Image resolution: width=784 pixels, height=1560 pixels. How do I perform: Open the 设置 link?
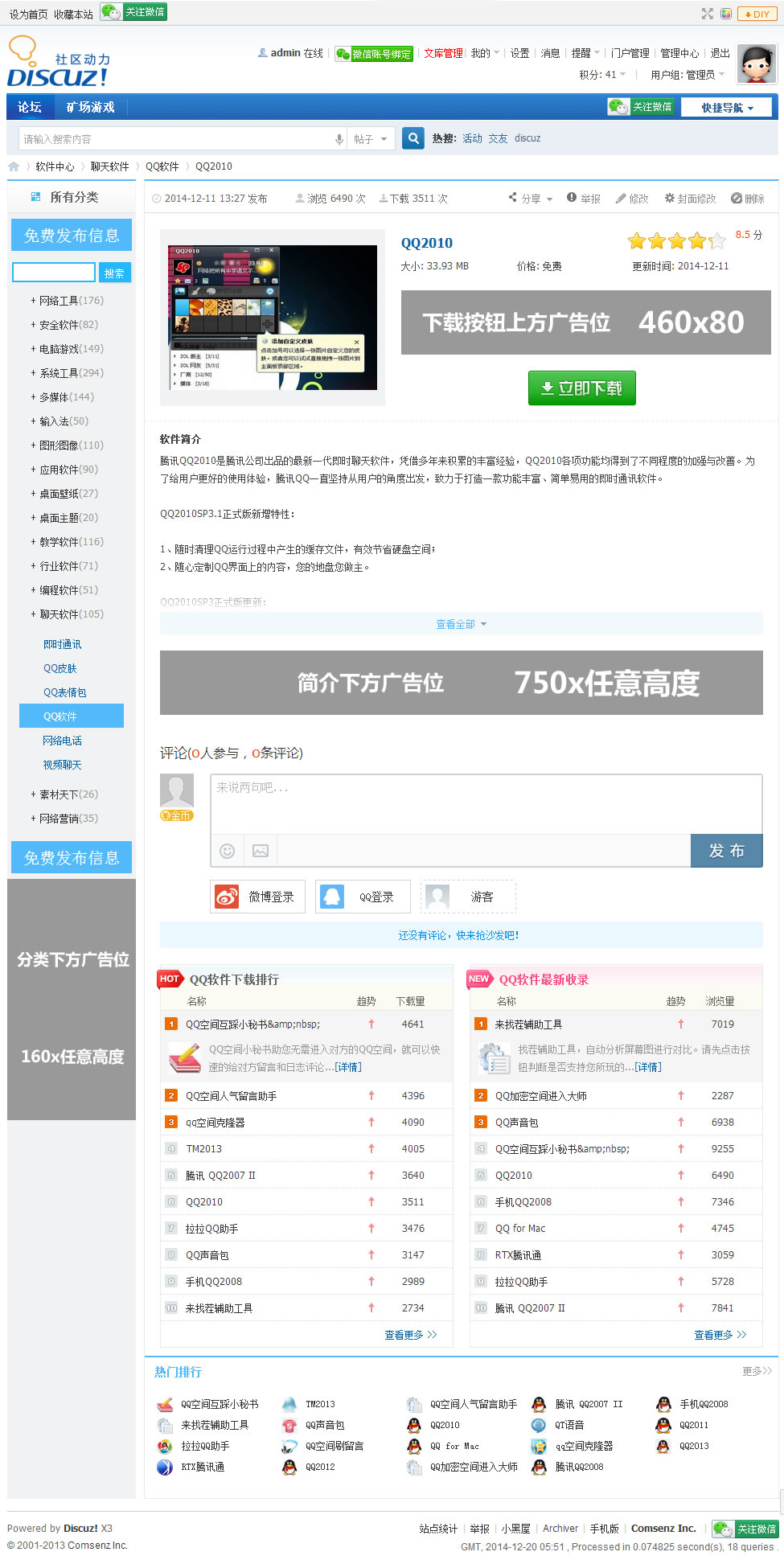(520, 53)
